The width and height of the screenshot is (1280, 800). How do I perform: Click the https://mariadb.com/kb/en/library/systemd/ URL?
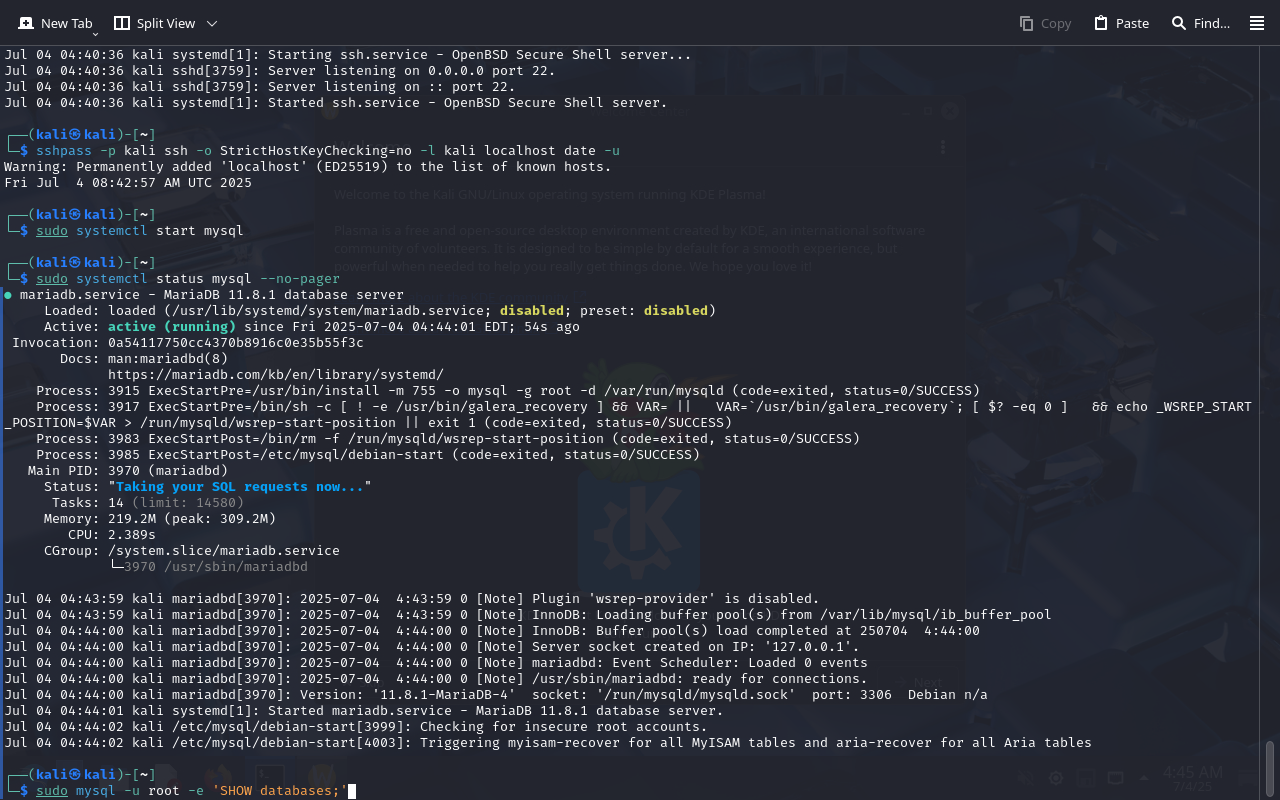pyautogui.click(x=276, y=375)
